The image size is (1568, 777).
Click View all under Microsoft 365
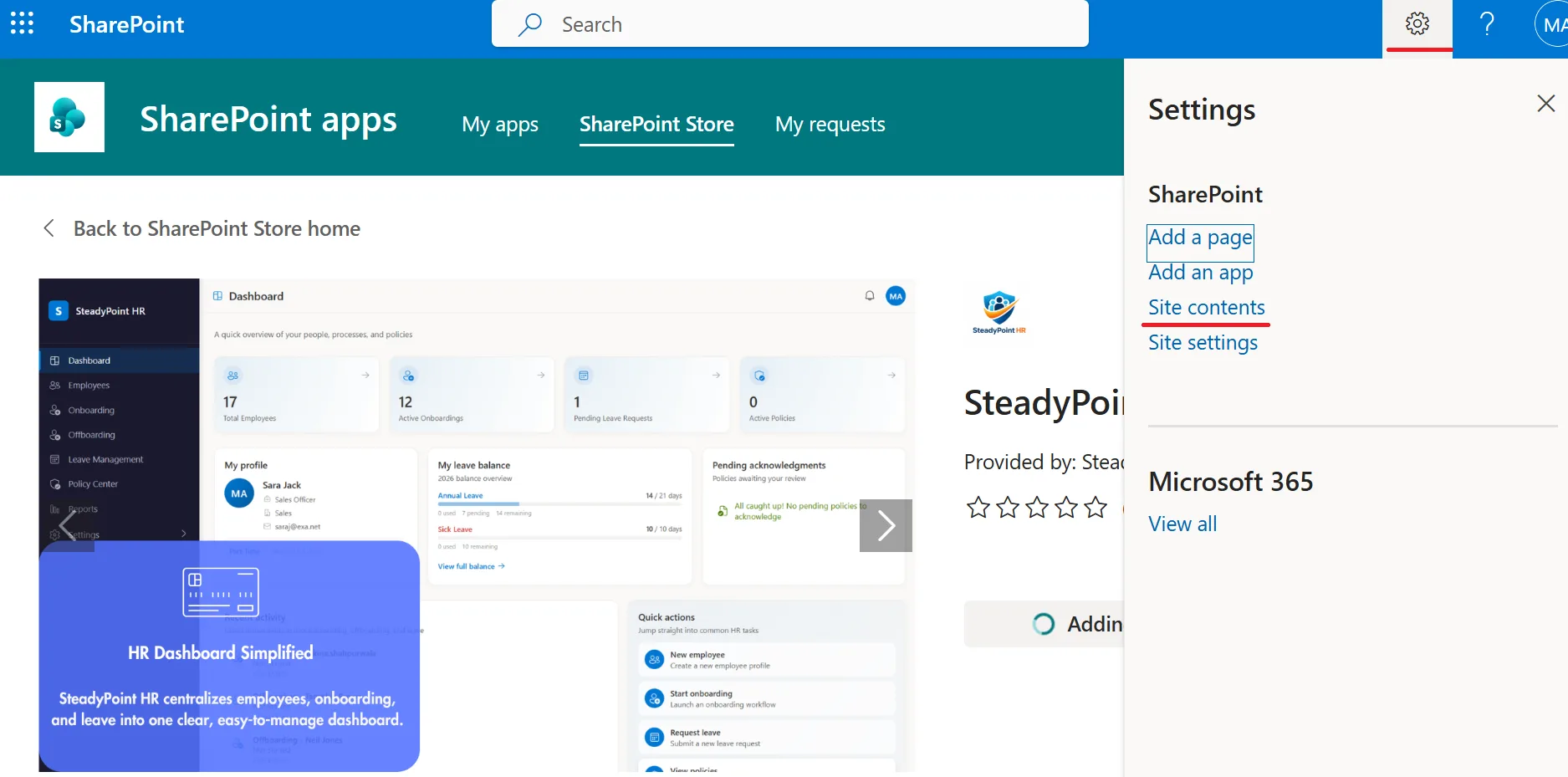point(1182,524)
